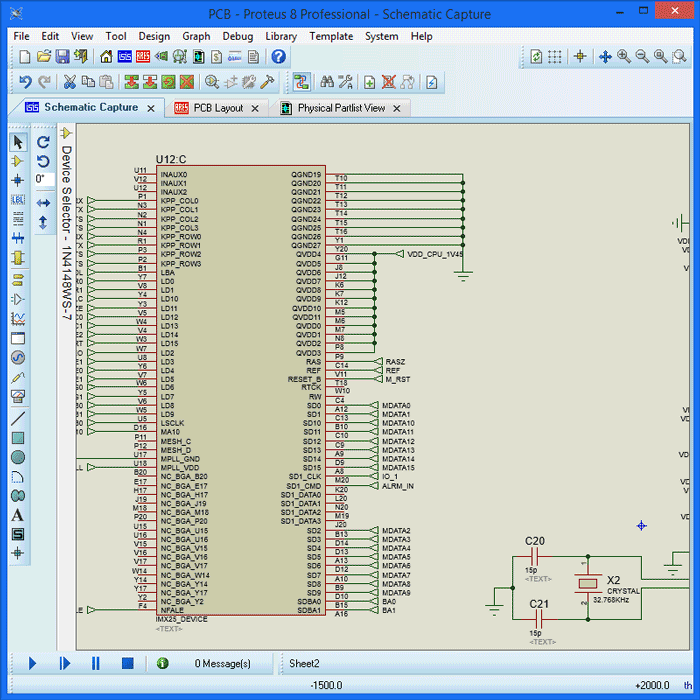The image size is (700, 700).
Task: Start the simulation with Play
Action: tap(32, 663)
